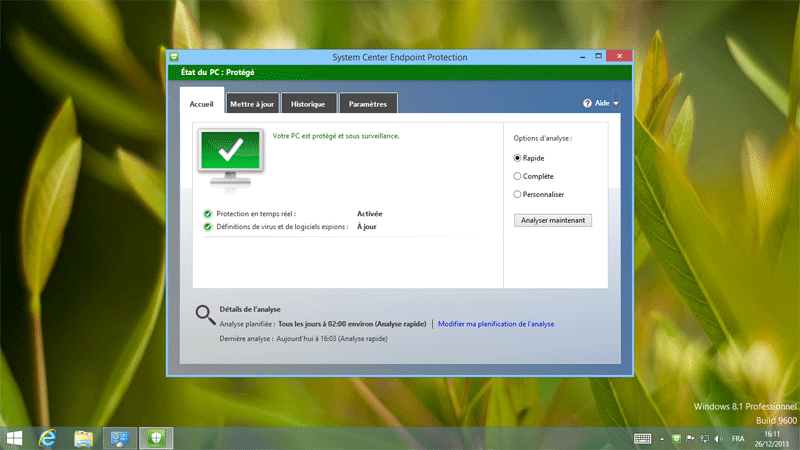Image resolution: width=800 pixels, height=450 pixels.
Task: Click 'Dernière analyse' line text
Action: [303, 338]
